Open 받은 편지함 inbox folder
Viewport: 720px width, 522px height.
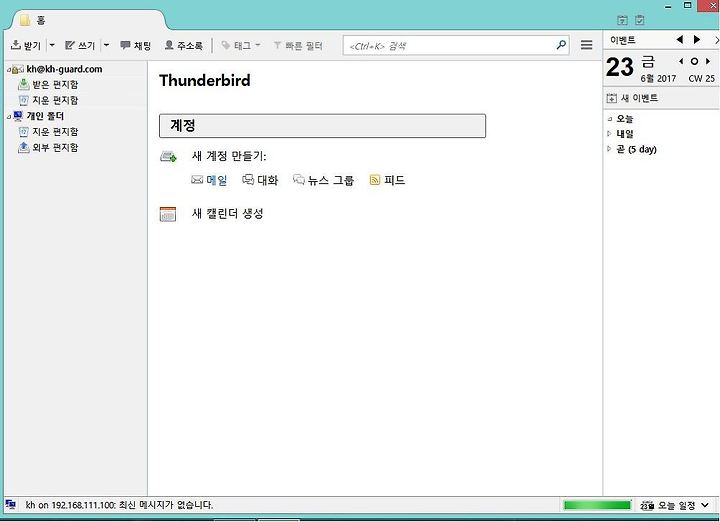(55, 85)
